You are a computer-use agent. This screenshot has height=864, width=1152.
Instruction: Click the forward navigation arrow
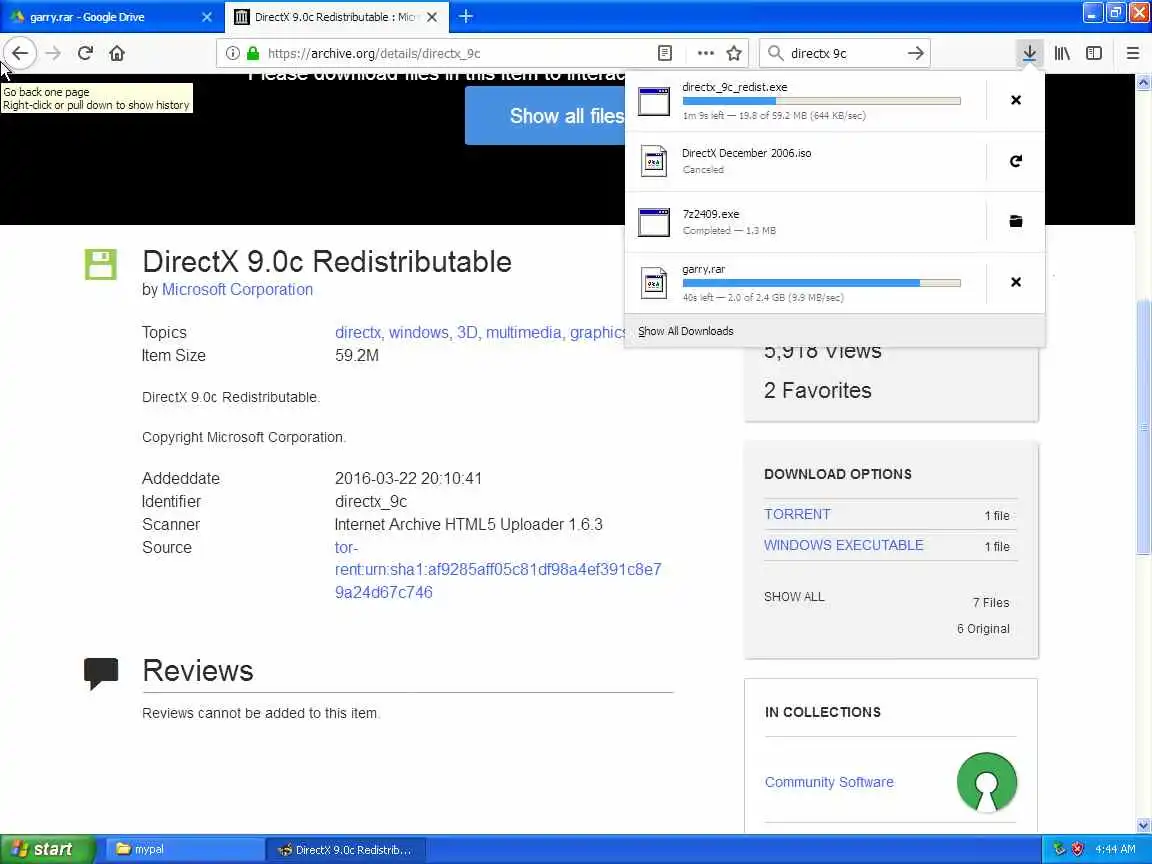53,53
